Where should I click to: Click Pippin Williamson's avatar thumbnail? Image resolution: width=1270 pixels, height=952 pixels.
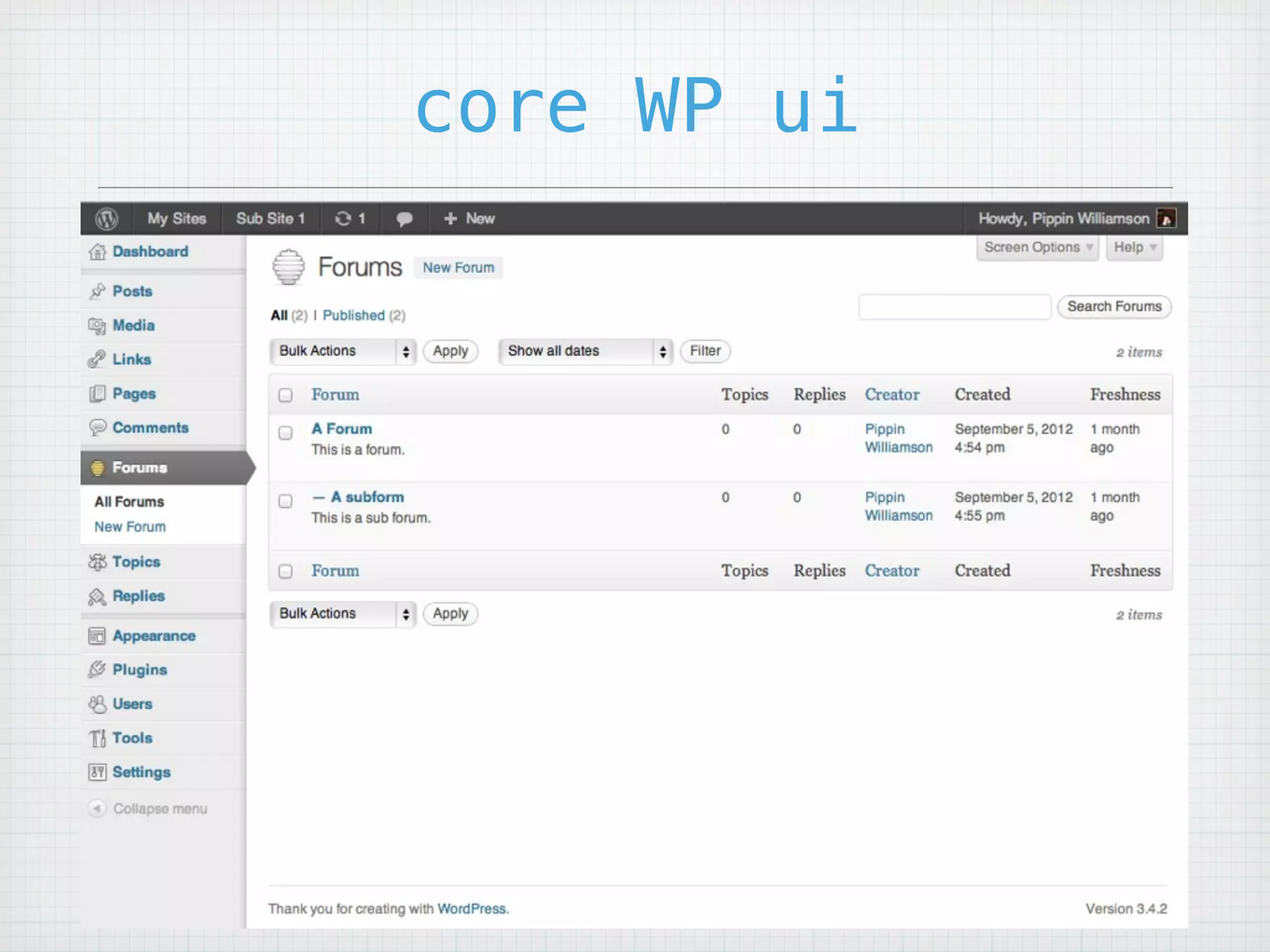1166,219
